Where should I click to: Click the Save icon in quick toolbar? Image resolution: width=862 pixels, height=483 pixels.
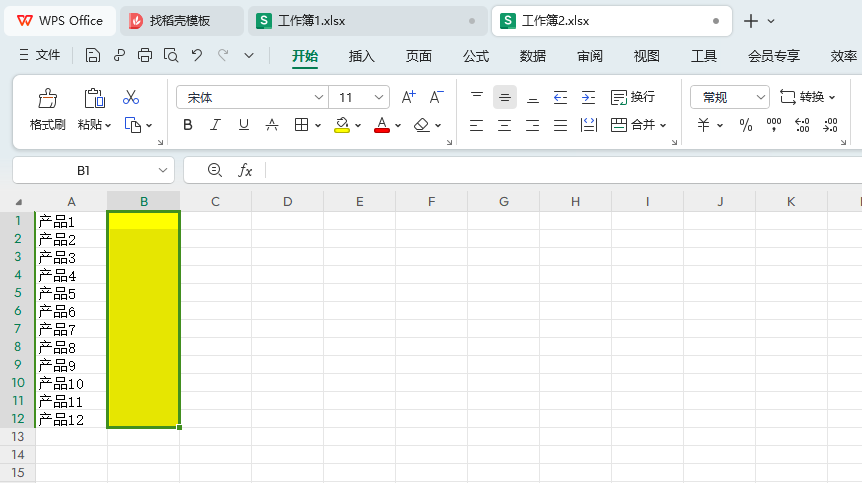pos(92,55)
